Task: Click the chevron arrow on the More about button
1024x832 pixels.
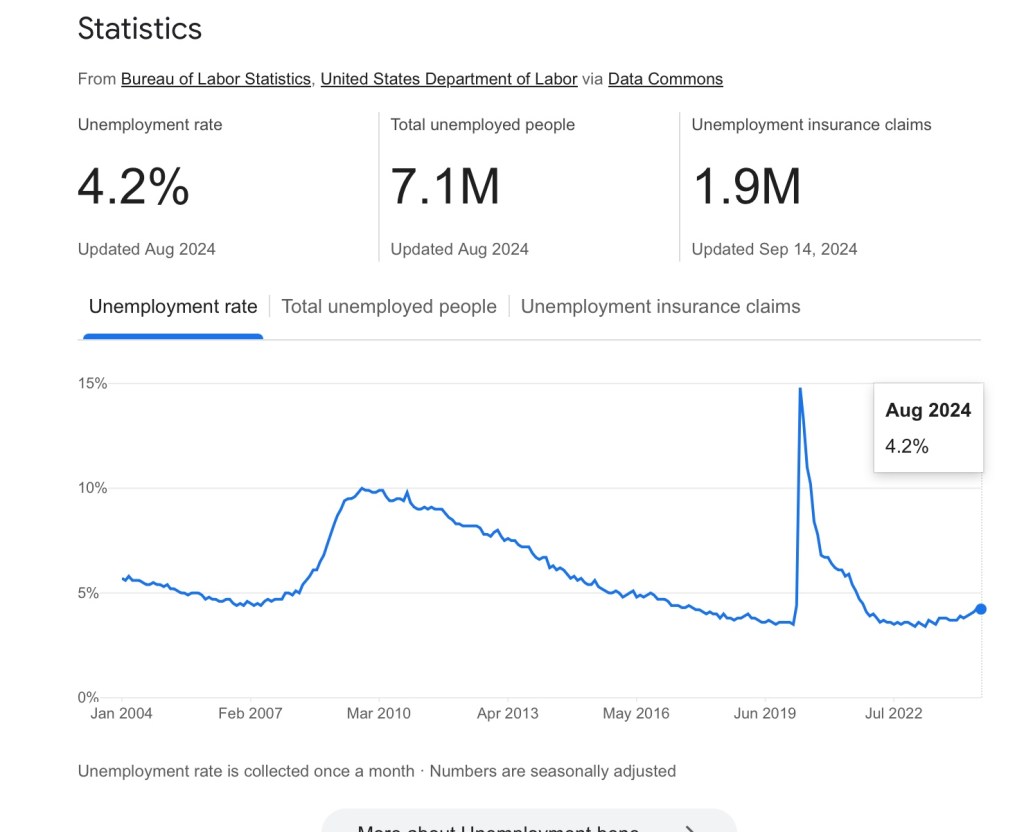Action: 689,828
